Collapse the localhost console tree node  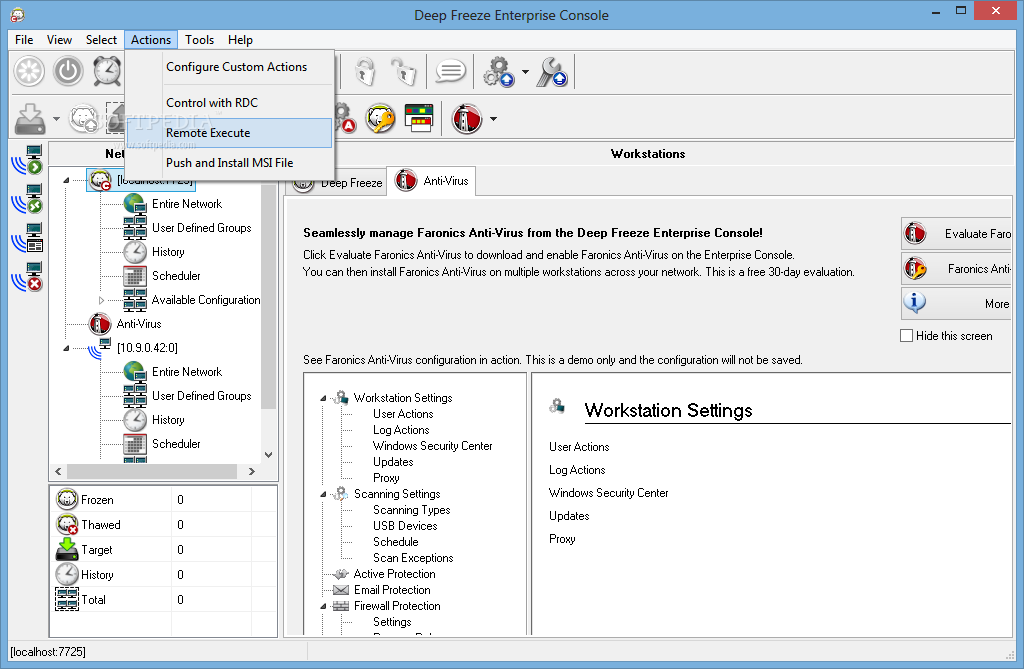(x=66, y=180)
